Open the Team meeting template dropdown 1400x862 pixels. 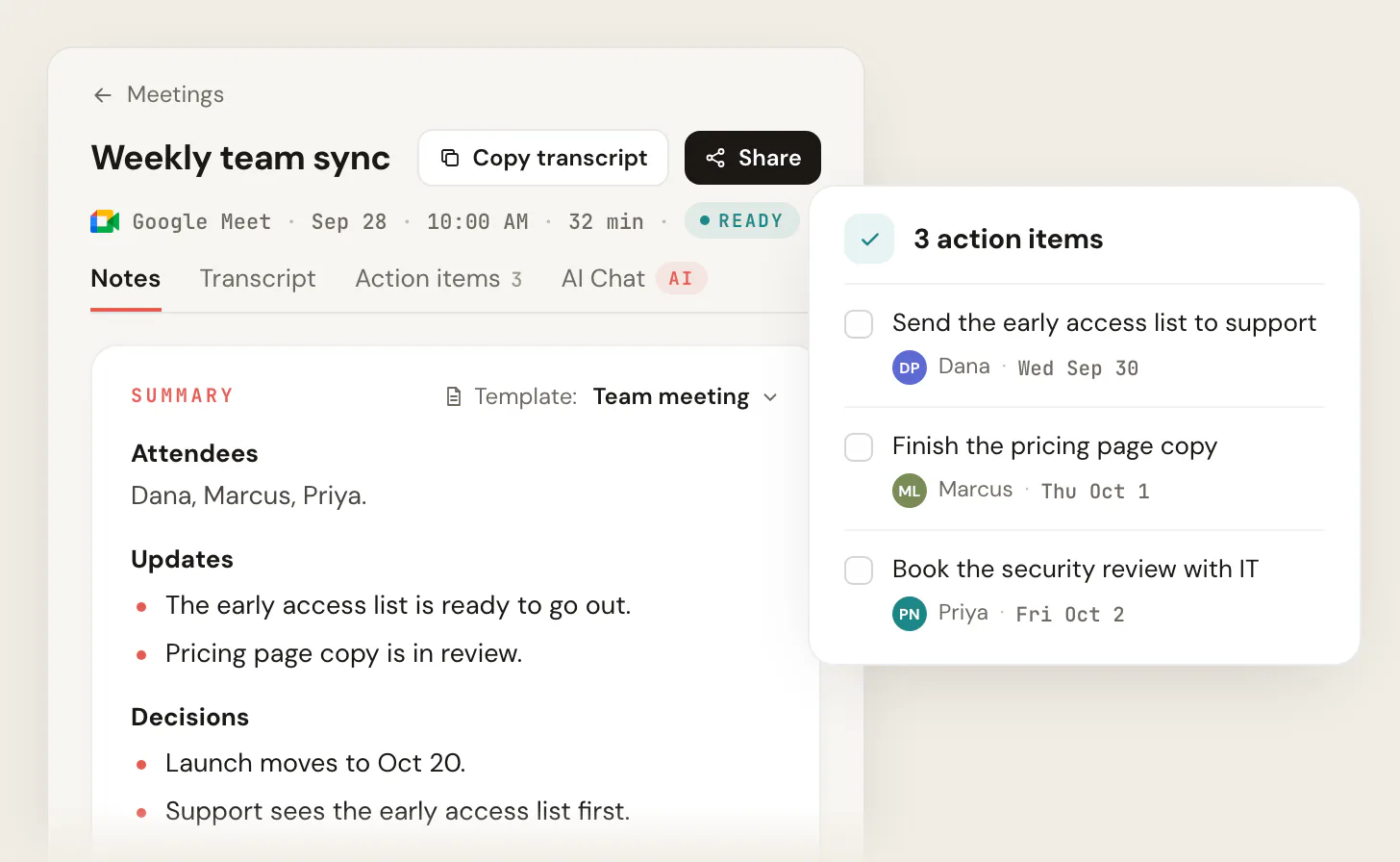(685, 397)
